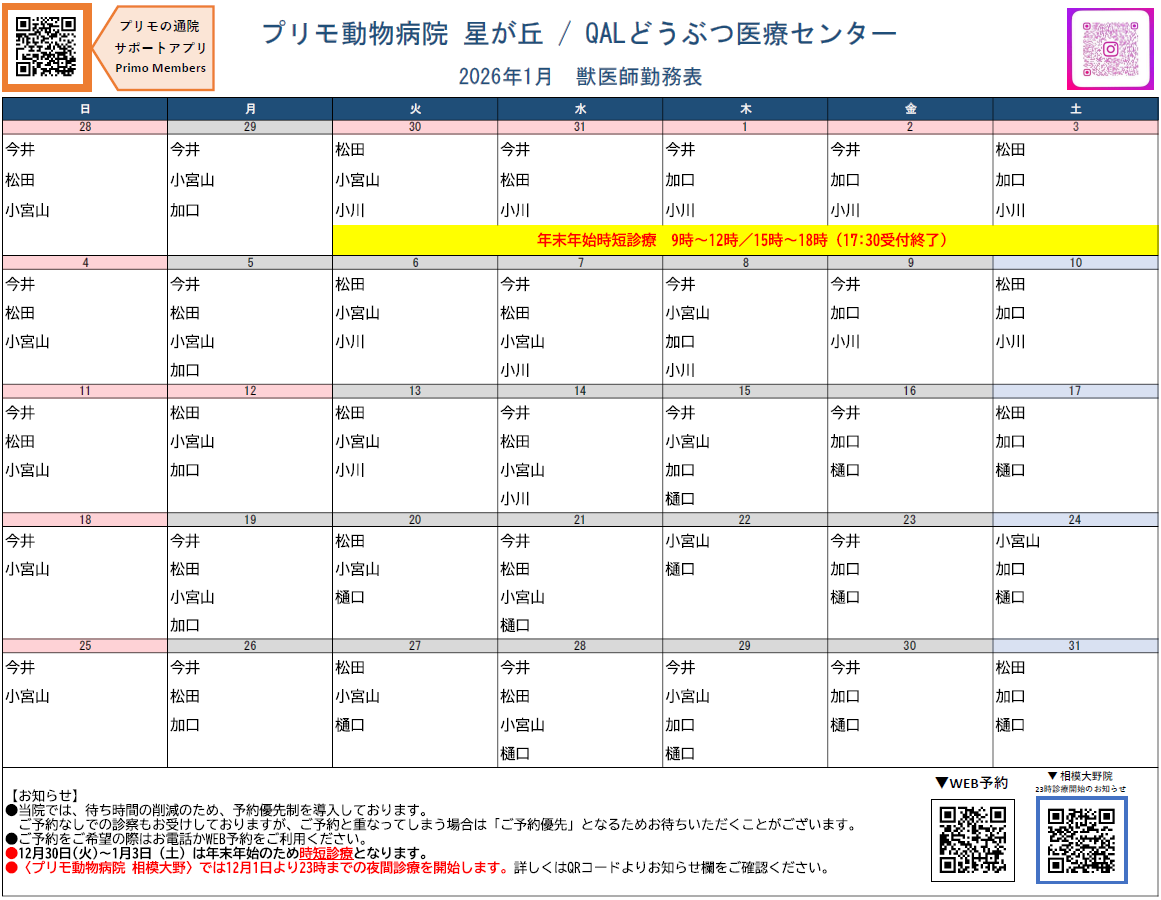The image size is (1161, 900).
Task: Click the 相模大野院 QR code with blue border
Action: pos(1081,840)
